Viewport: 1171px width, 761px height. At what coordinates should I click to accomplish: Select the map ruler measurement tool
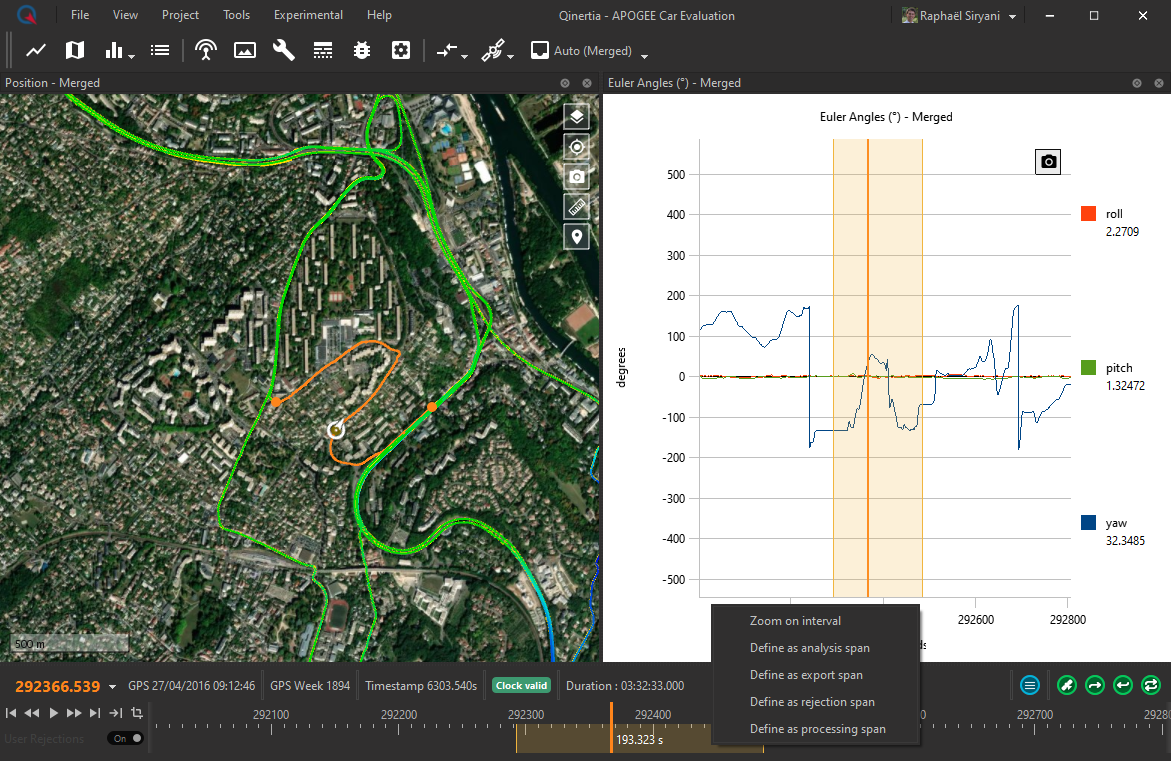(576, 207)
